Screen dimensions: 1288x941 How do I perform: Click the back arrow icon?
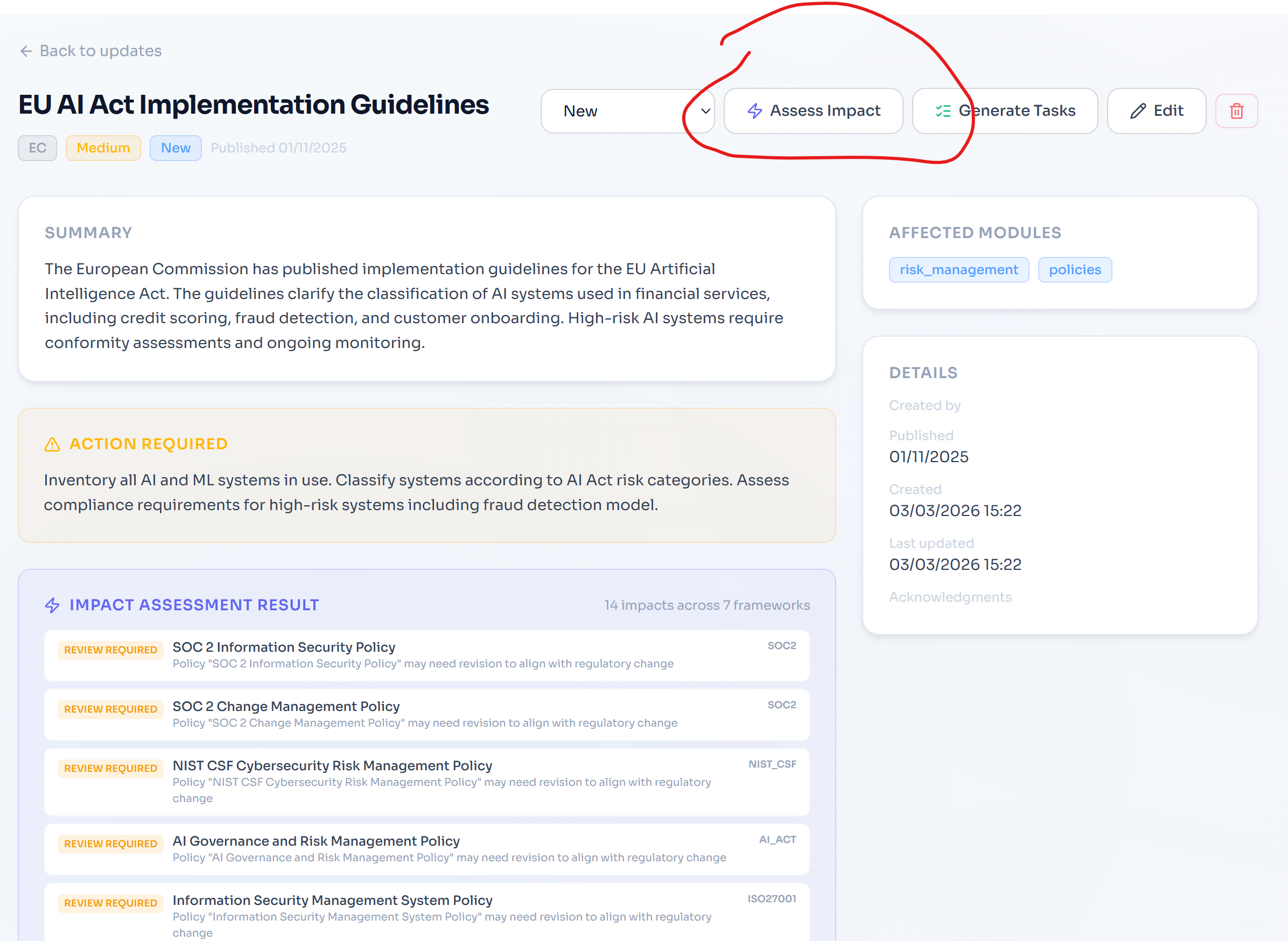pyautogui.click(x=26, y=51)
